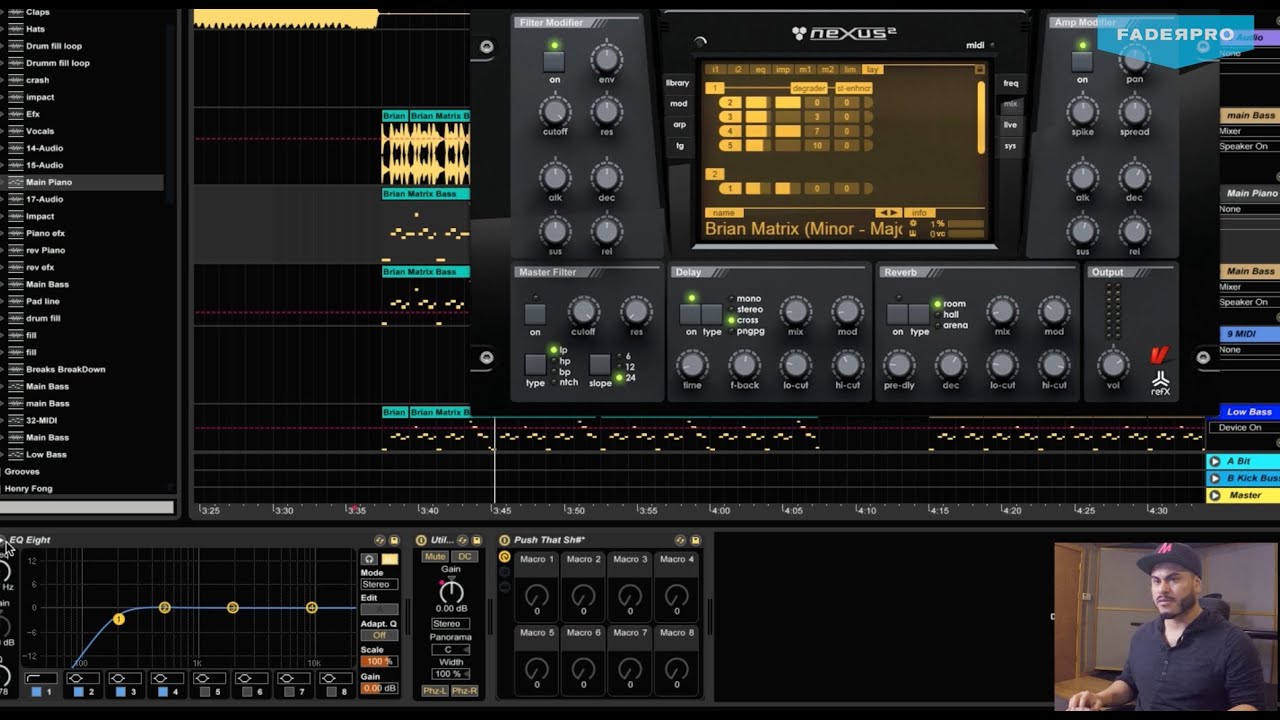
Task: Enable EQ Eight headphone audition icon
Action: click(x=370, y=559)
